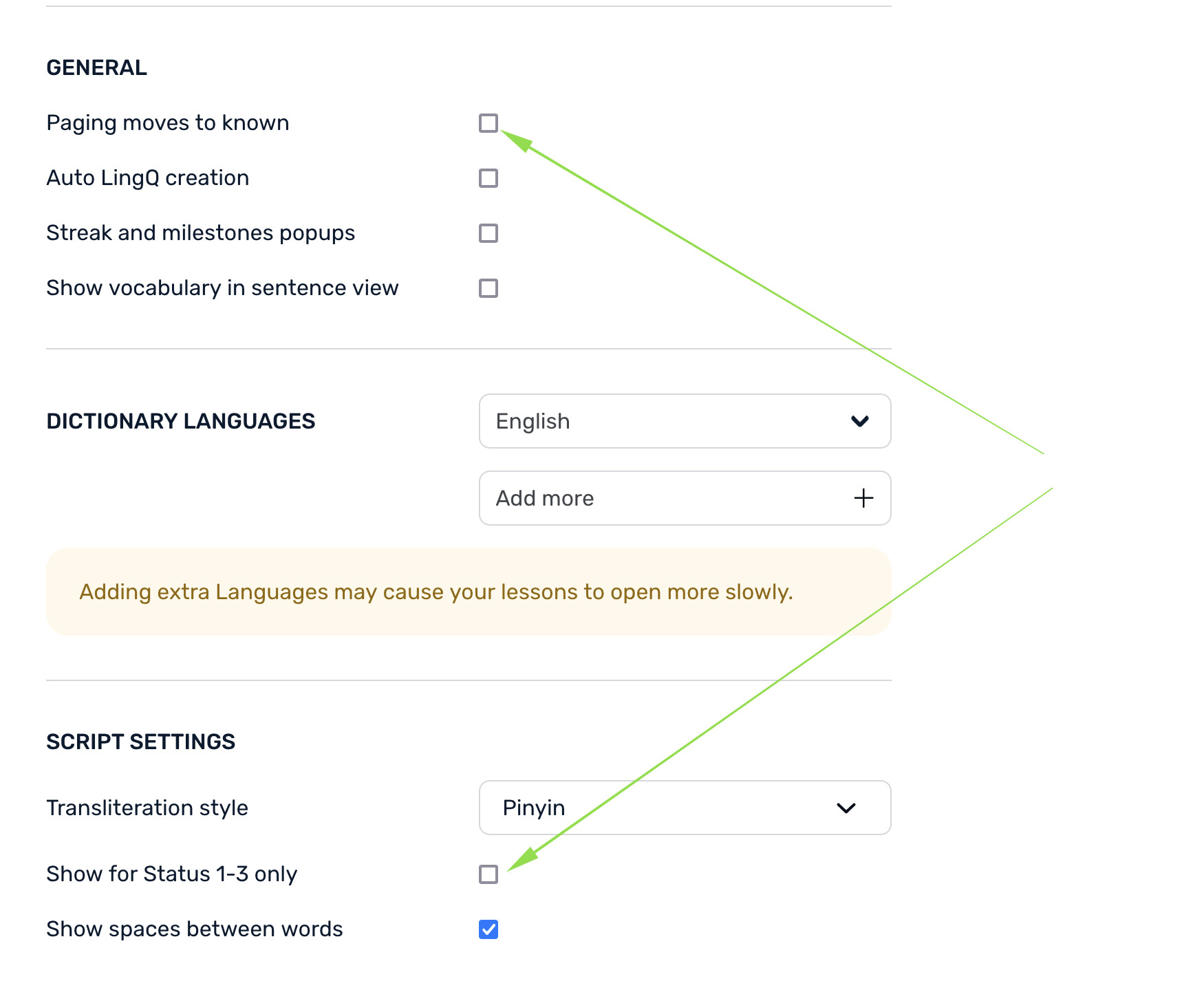Image resolution: width=1204 pixels, height=992 pixels.
Task: Click the plus icon in Add more
Action: pos(863,498)
